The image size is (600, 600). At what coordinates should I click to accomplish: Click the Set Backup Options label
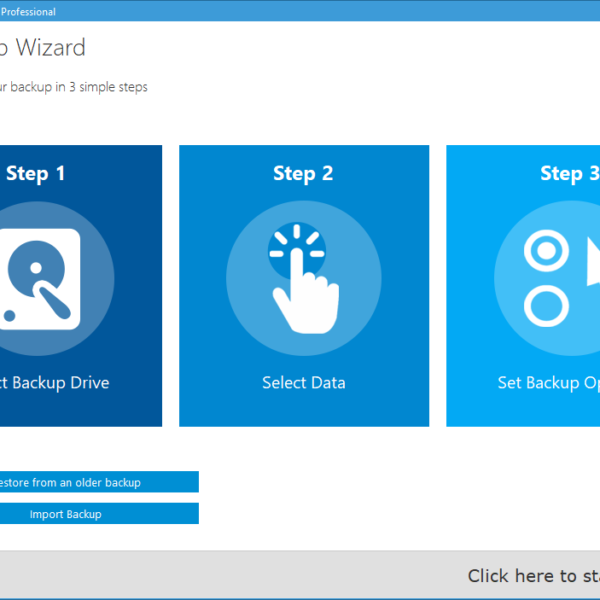pyautogui.click(x=549, y=383)
